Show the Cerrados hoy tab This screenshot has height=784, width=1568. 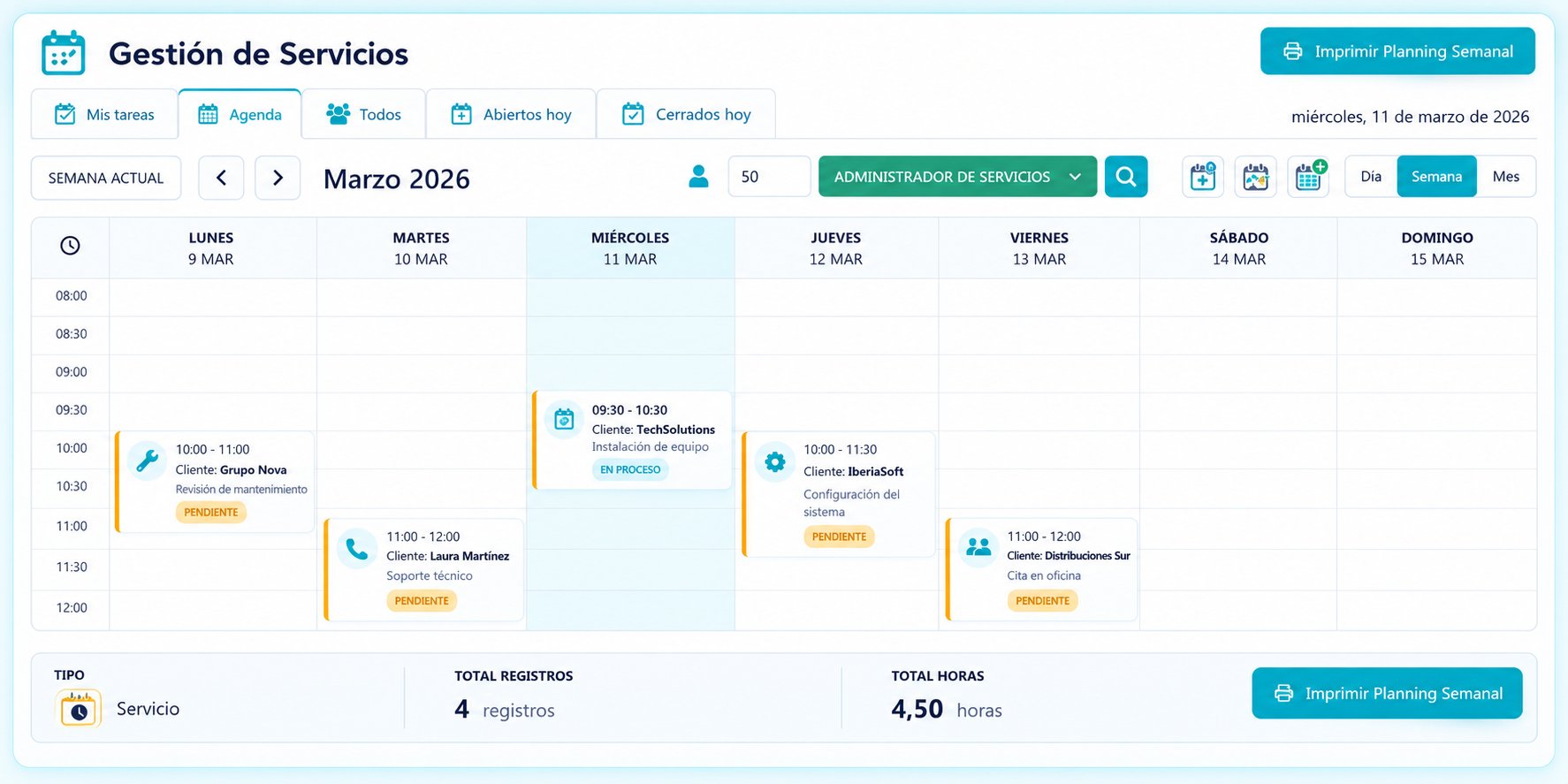coord(686,114)
